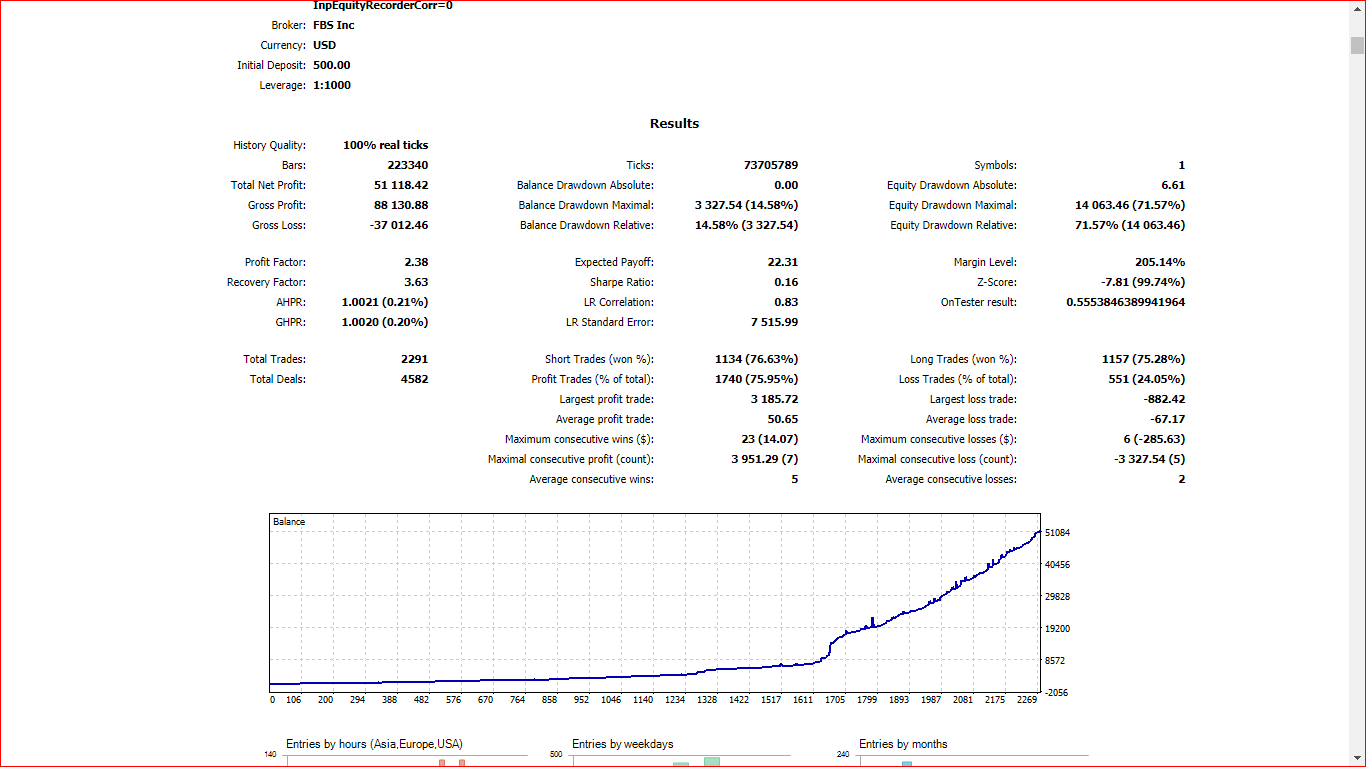Viewport: 1366px width, 767px height.
Task: Click the leverage value 1:1000
Action: [x=332, y=85]
